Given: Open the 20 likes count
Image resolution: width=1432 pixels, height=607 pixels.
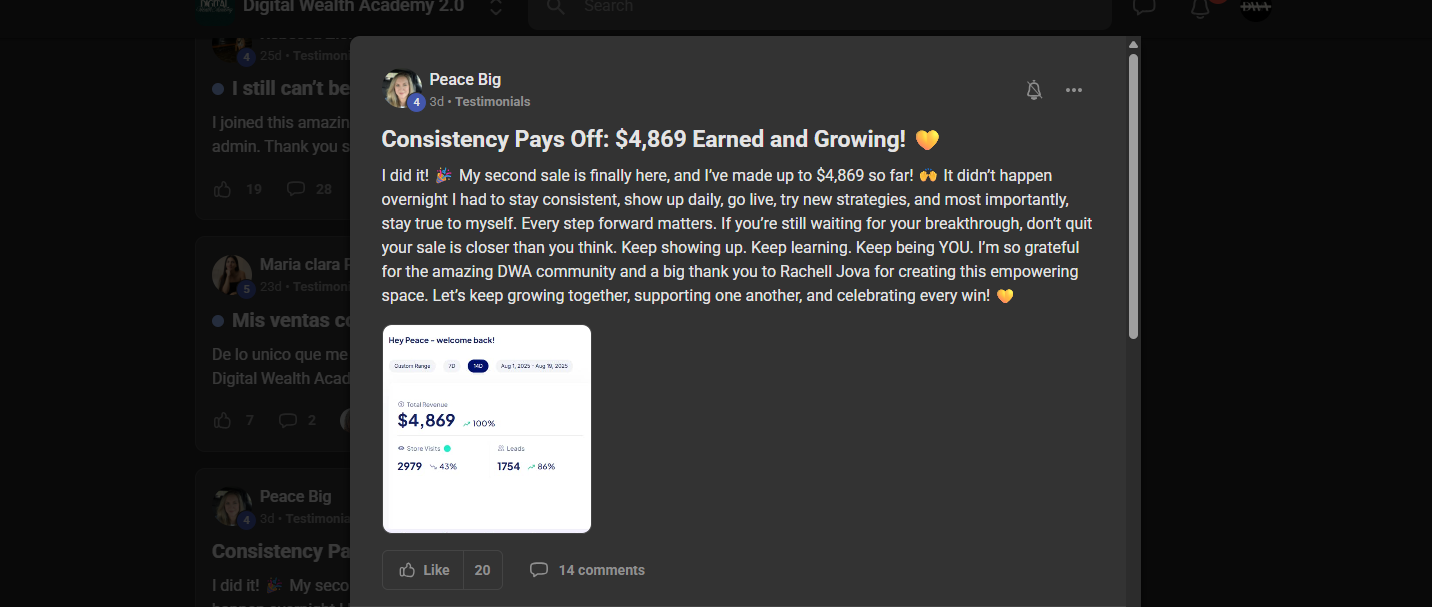Looking at the screenshot, I should (482, 570).
